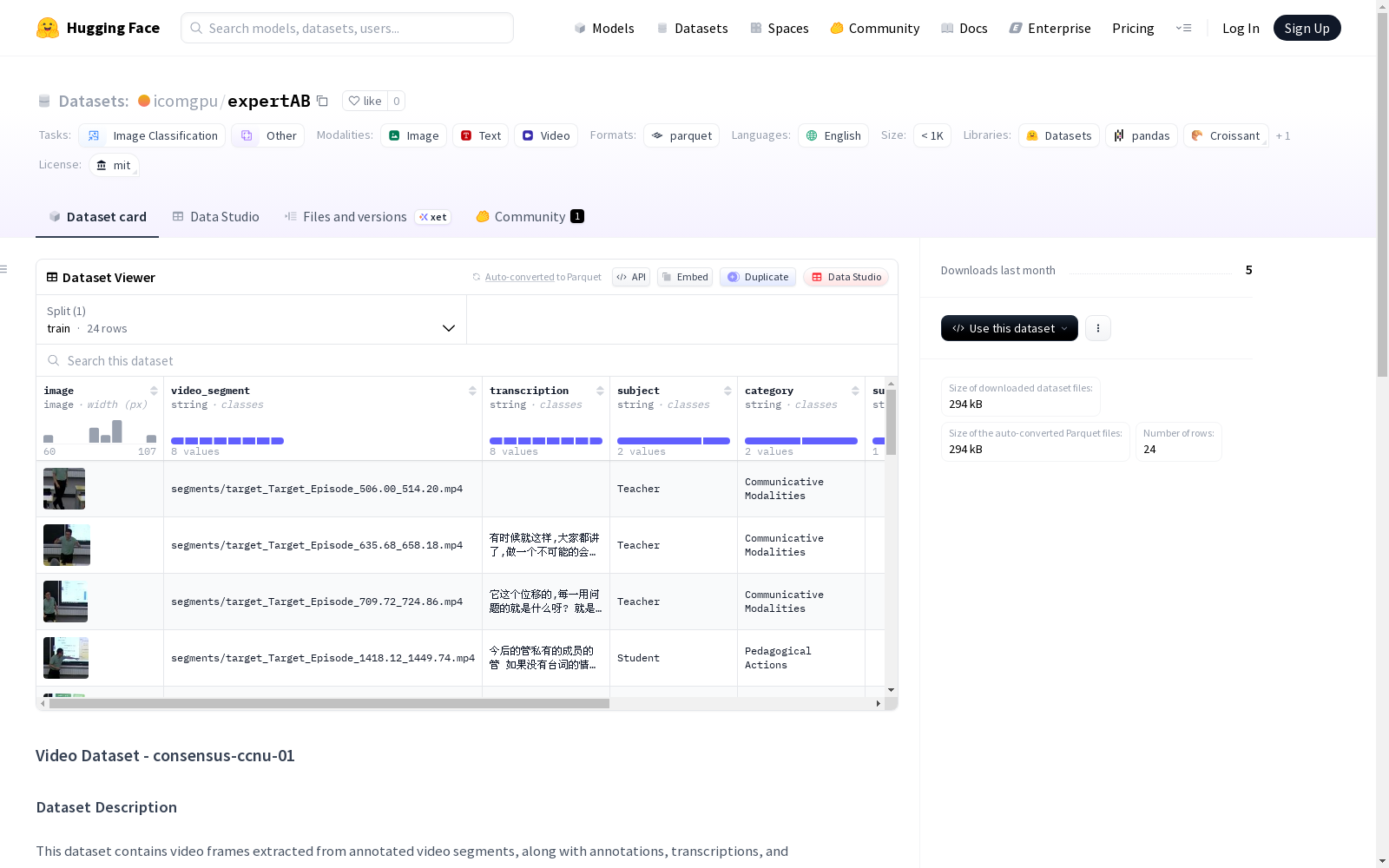
Task: Open Community in the top navigation
Action: (875, 28)
